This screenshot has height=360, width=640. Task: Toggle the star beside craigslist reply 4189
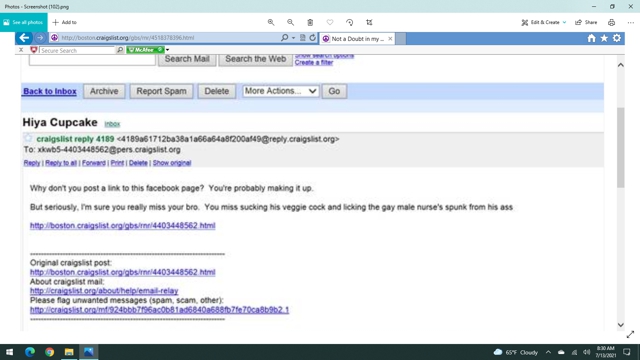point(28,138)
